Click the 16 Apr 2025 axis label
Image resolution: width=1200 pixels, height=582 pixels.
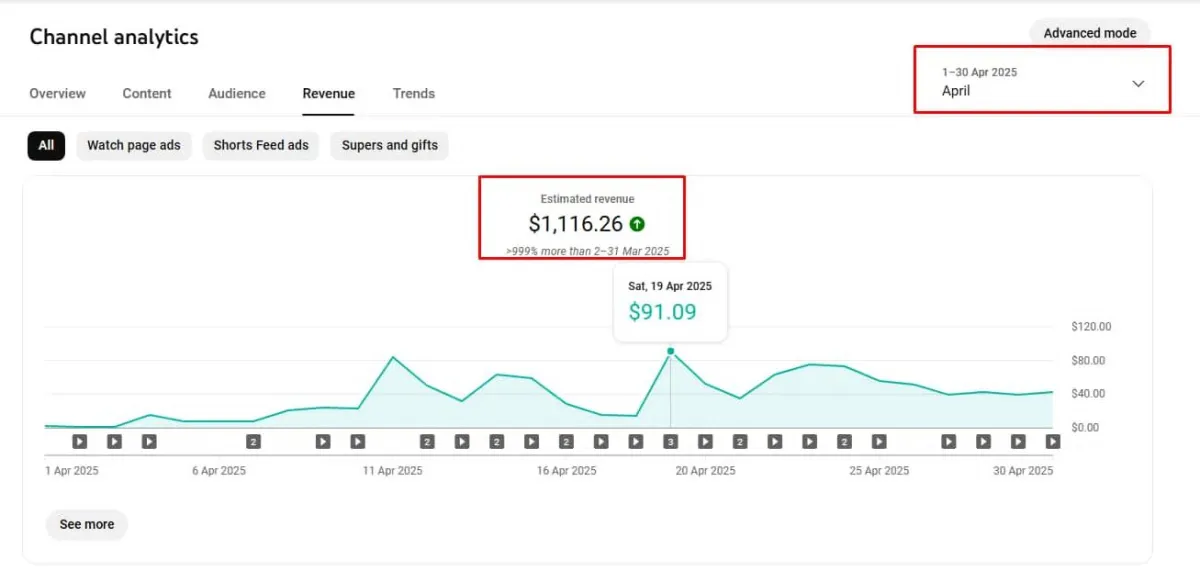pos(567,470)
